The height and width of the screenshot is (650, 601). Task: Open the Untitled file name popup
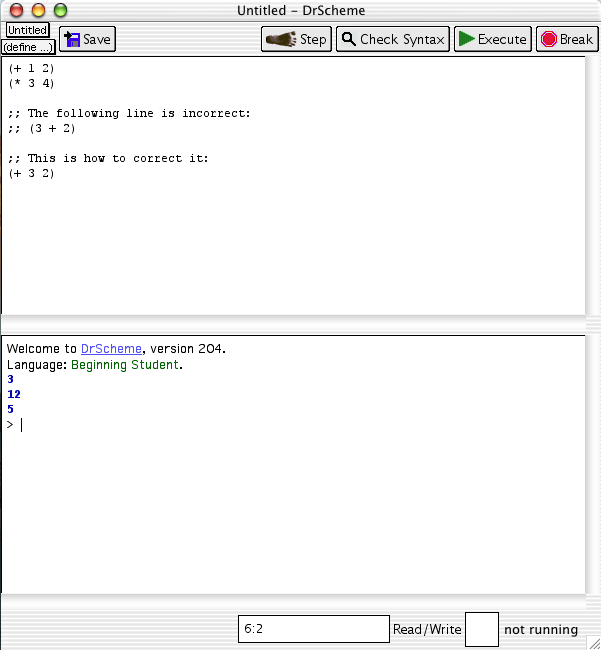pos(28,30)
